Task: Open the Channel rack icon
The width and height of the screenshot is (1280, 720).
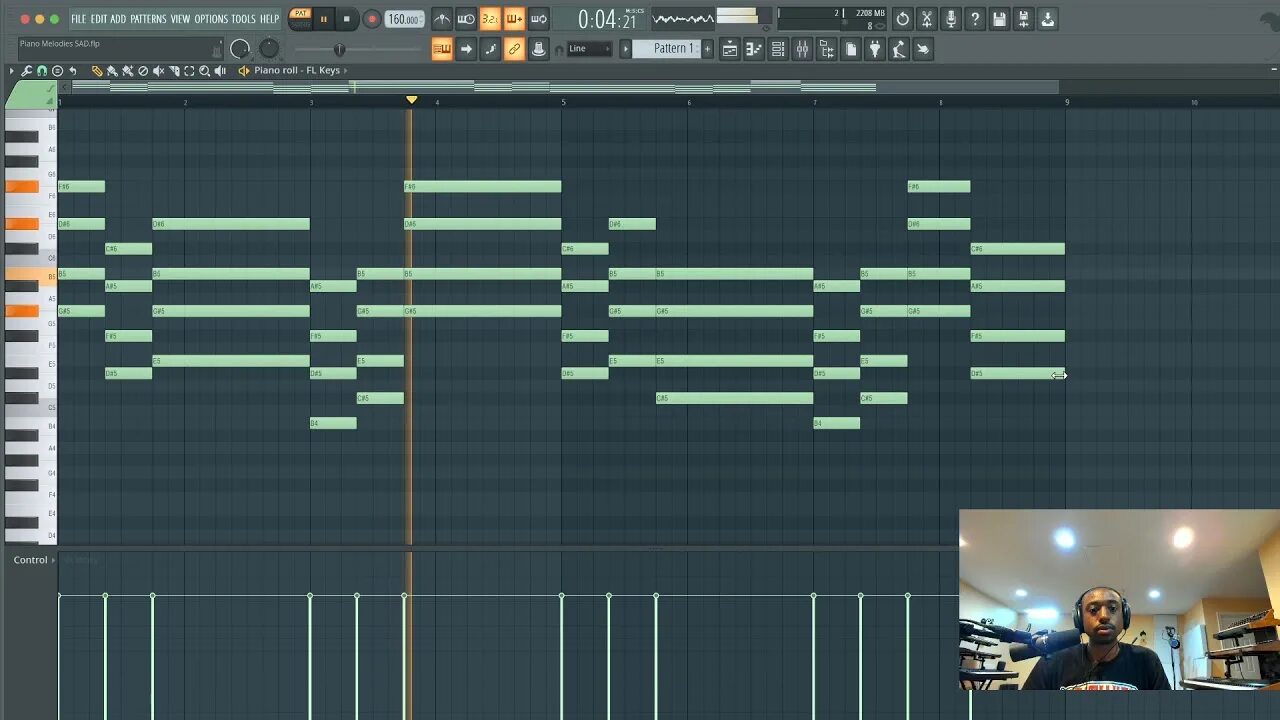Action: pyautogui.click(x=778, y=49)
